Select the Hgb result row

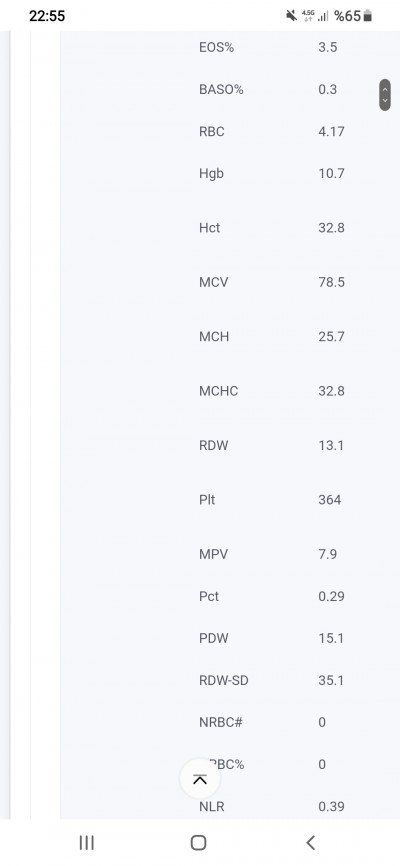click(272, 173)
